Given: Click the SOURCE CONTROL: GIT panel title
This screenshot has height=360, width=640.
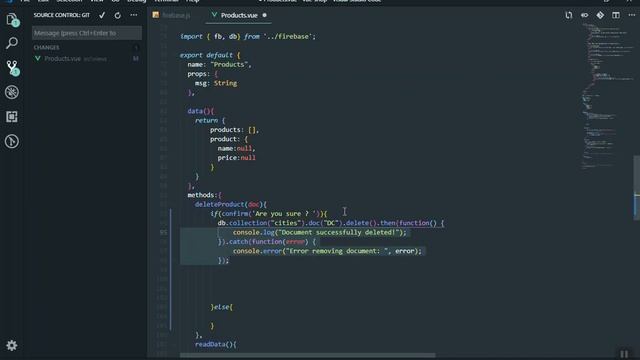Looking at the screenshot, I should pos(62,15).
